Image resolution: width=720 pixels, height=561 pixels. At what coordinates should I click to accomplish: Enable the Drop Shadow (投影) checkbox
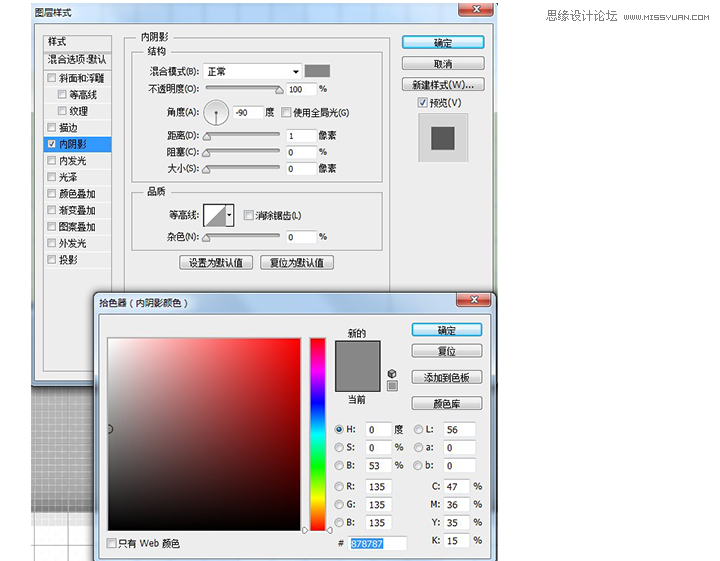(x=51, y=259)
